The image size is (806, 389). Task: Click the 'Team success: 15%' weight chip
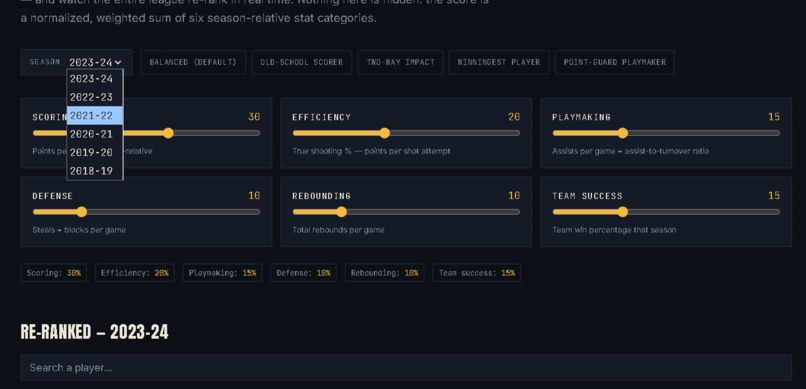pos(477,273)
